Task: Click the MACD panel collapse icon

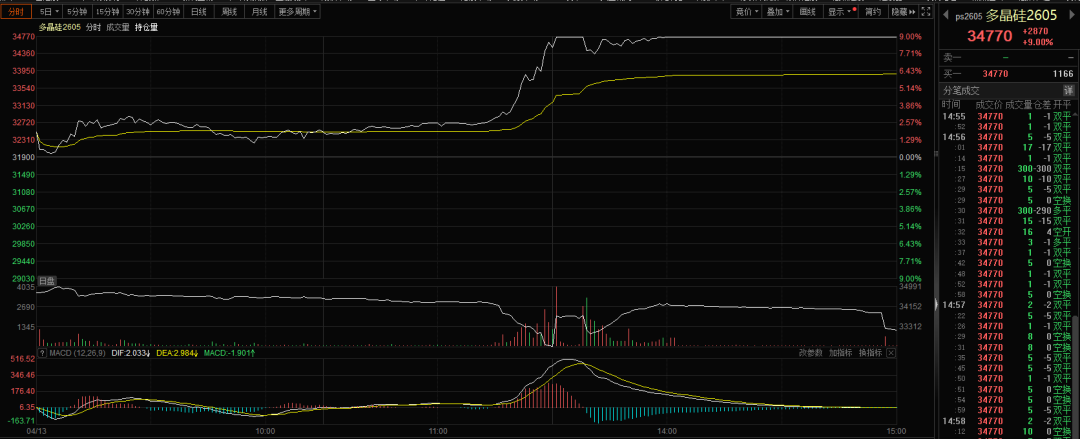Action: click(41, 353)
